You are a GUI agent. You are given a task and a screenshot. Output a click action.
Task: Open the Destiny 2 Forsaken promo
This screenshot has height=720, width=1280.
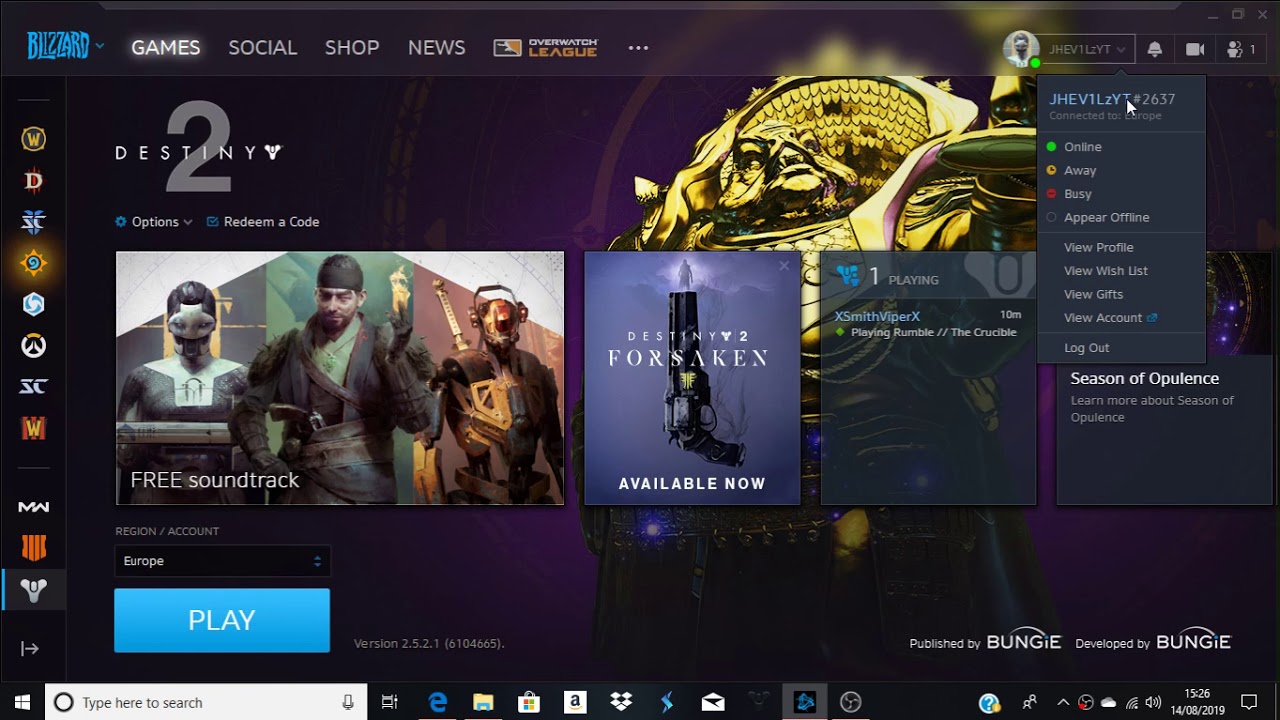click(x=692, y=378)
